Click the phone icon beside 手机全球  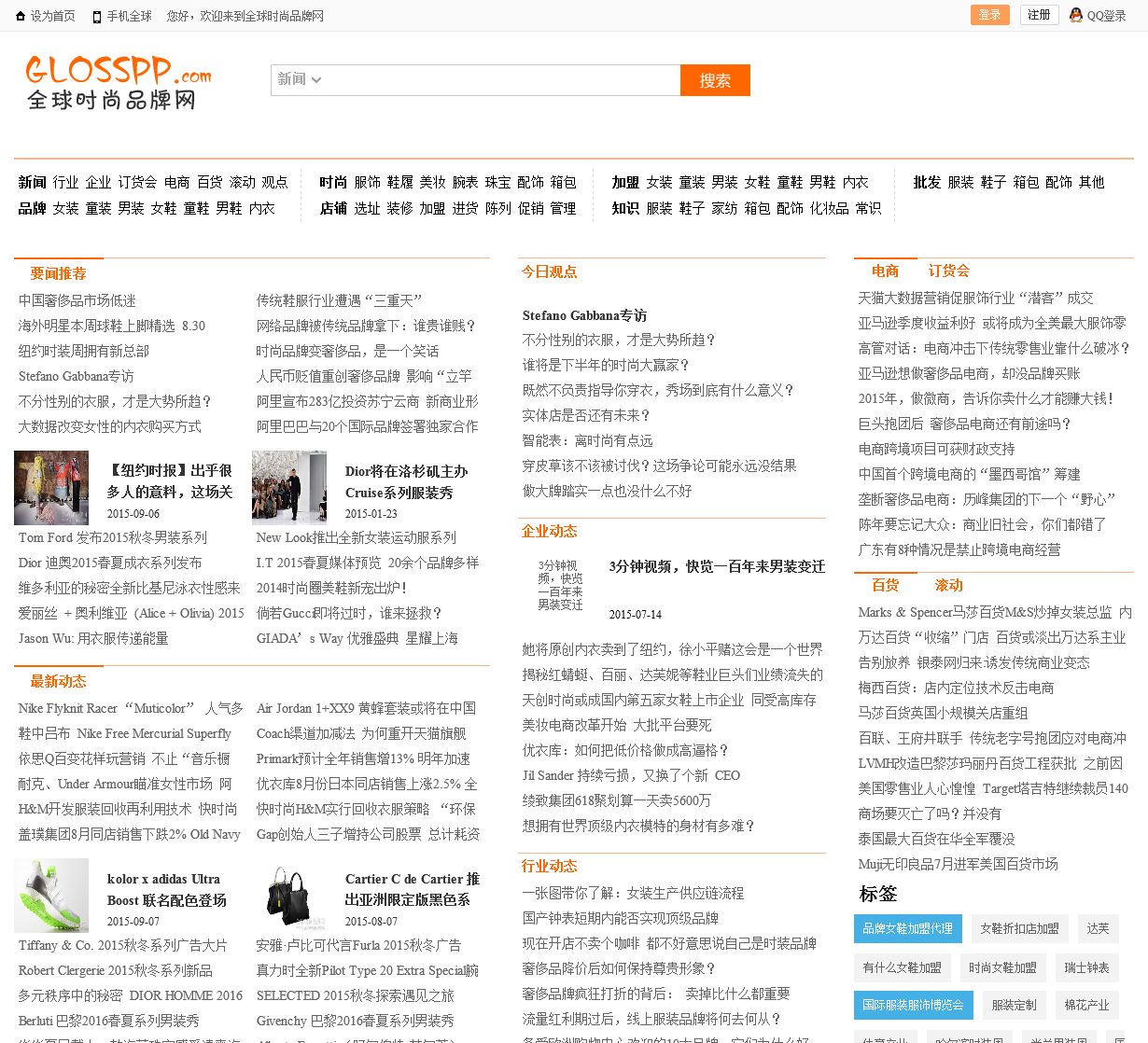(x=97, y=16)
